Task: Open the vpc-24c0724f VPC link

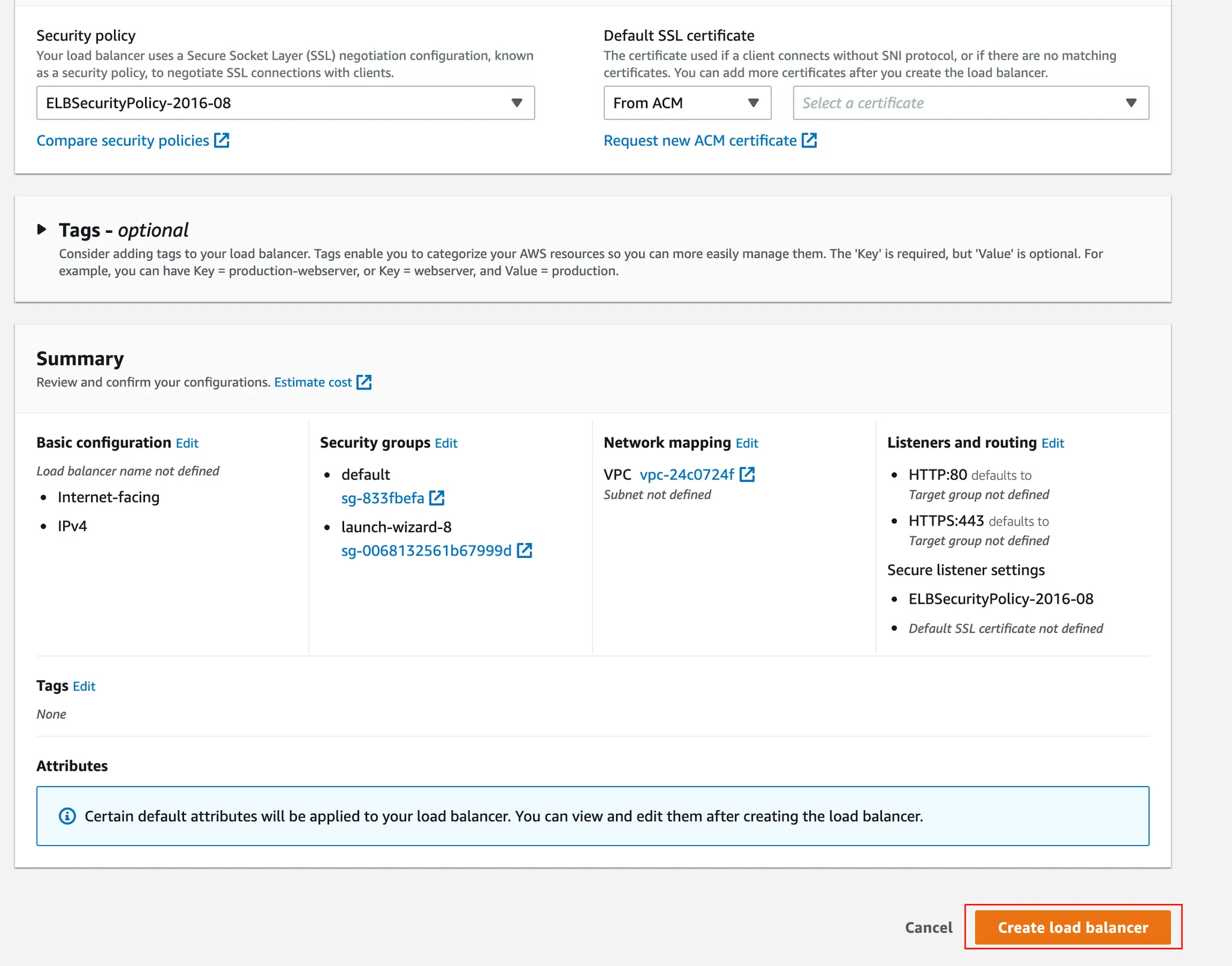Action: [686, 474]
